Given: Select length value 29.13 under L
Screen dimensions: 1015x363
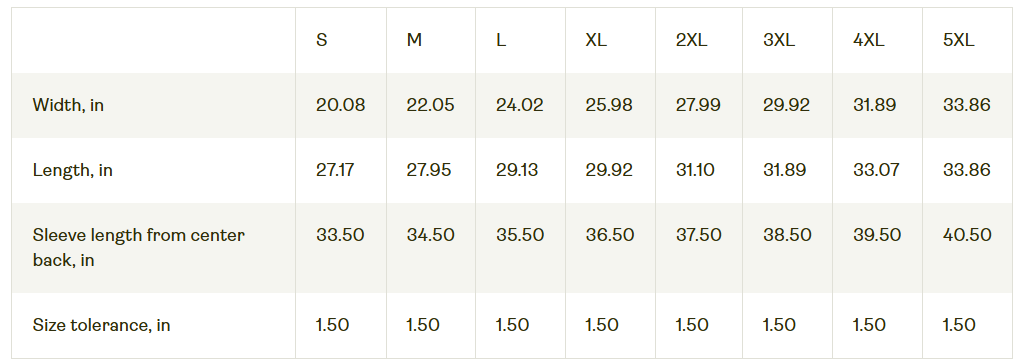Looking at the screenshot, I should (x=517, y=170).
